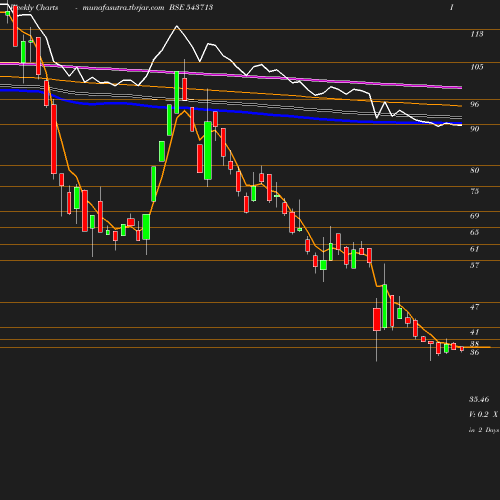The width and height of the screenshot is (500, 500).
Task: Click the 'in 2 Days' text
Action: tap(484, 430)
